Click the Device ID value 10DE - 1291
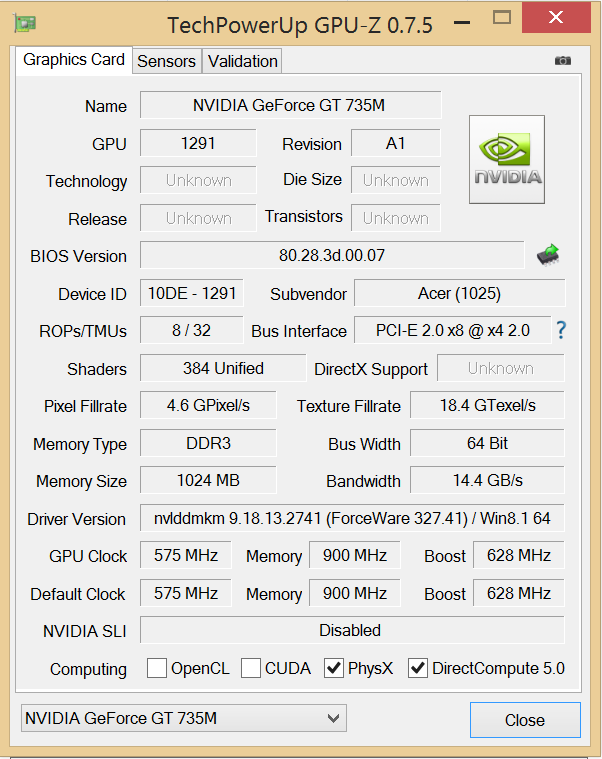Image resolution: width=602 pixels, height=759 pixels. [192, 293]
